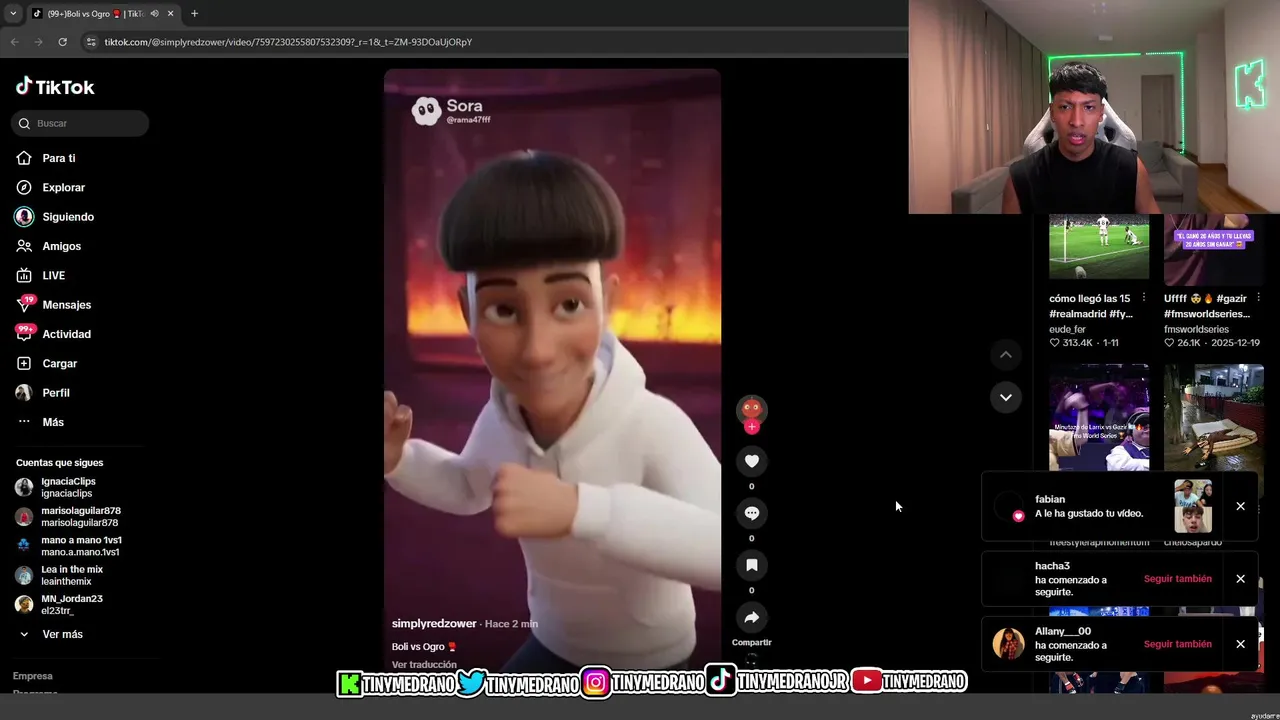Go back in browser history
This screenshot has height=720, width=1280.
point(14,42)
